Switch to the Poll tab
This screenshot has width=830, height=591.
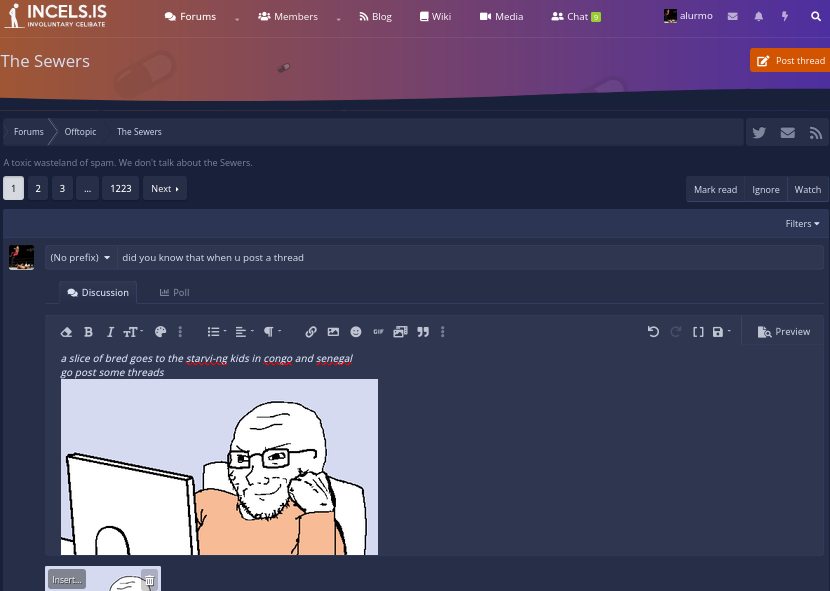[x=174, y=292]
